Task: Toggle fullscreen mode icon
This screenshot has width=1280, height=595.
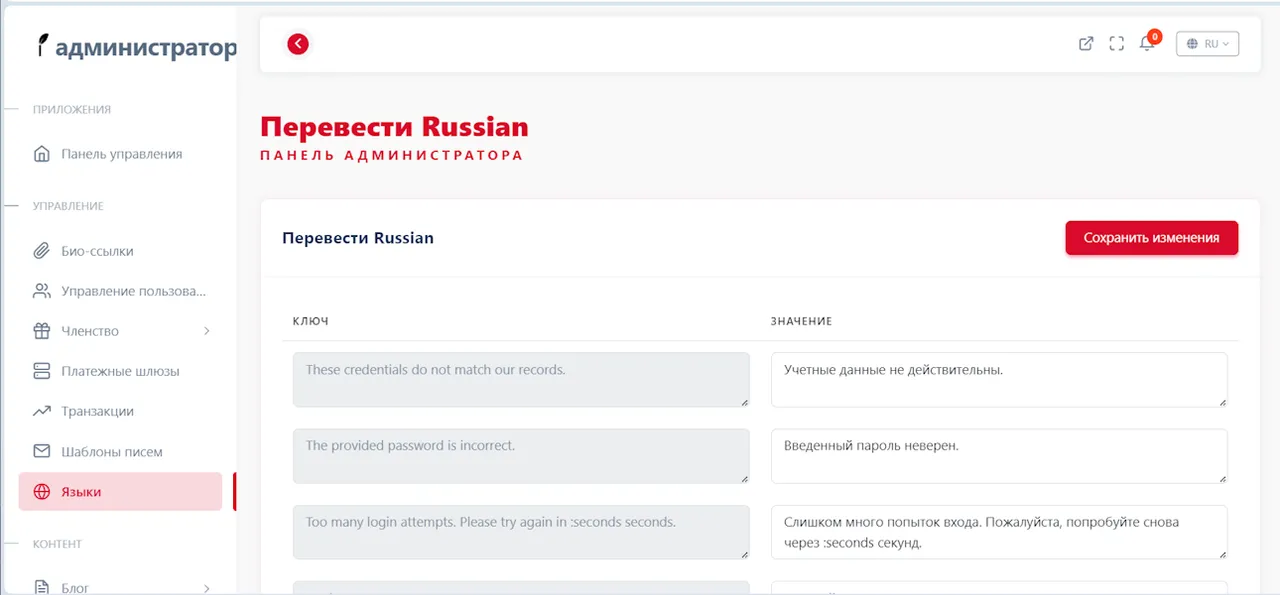Action: [1117, 44]
